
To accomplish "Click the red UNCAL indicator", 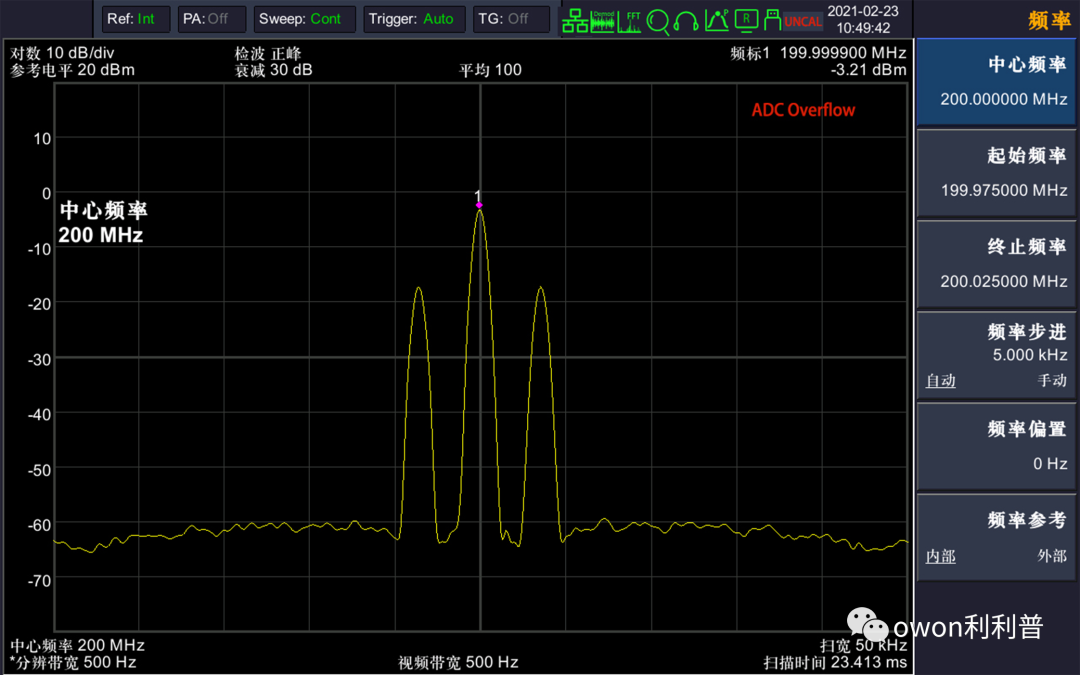I will tap(802, 21).
